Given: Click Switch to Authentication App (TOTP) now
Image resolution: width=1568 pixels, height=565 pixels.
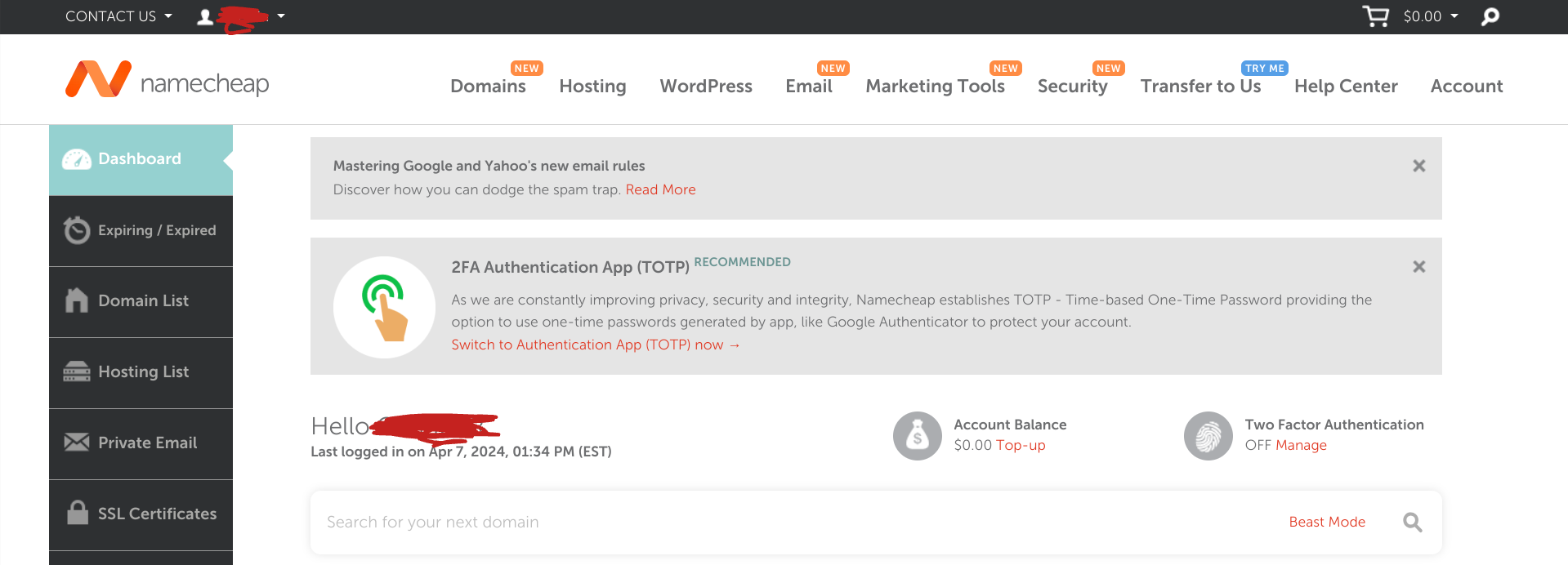Looking at the screenshot, I should [x=596, y=345].
